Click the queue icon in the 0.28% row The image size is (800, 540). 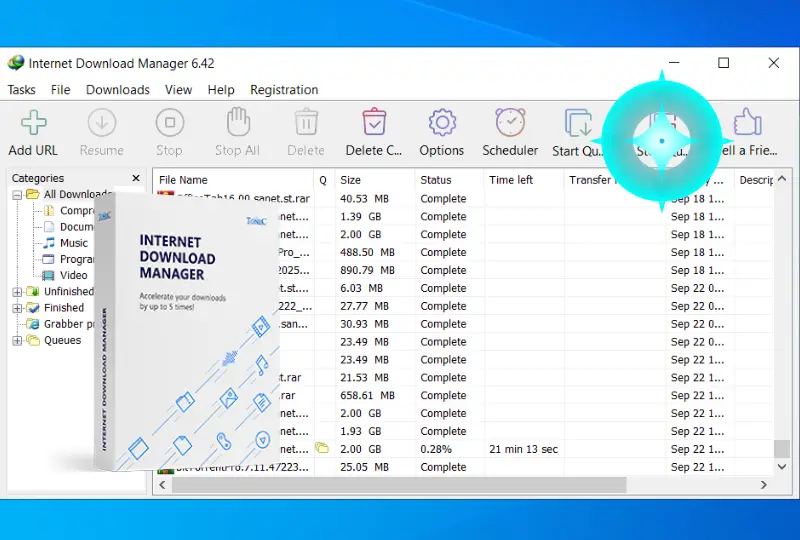click(322, 449)
